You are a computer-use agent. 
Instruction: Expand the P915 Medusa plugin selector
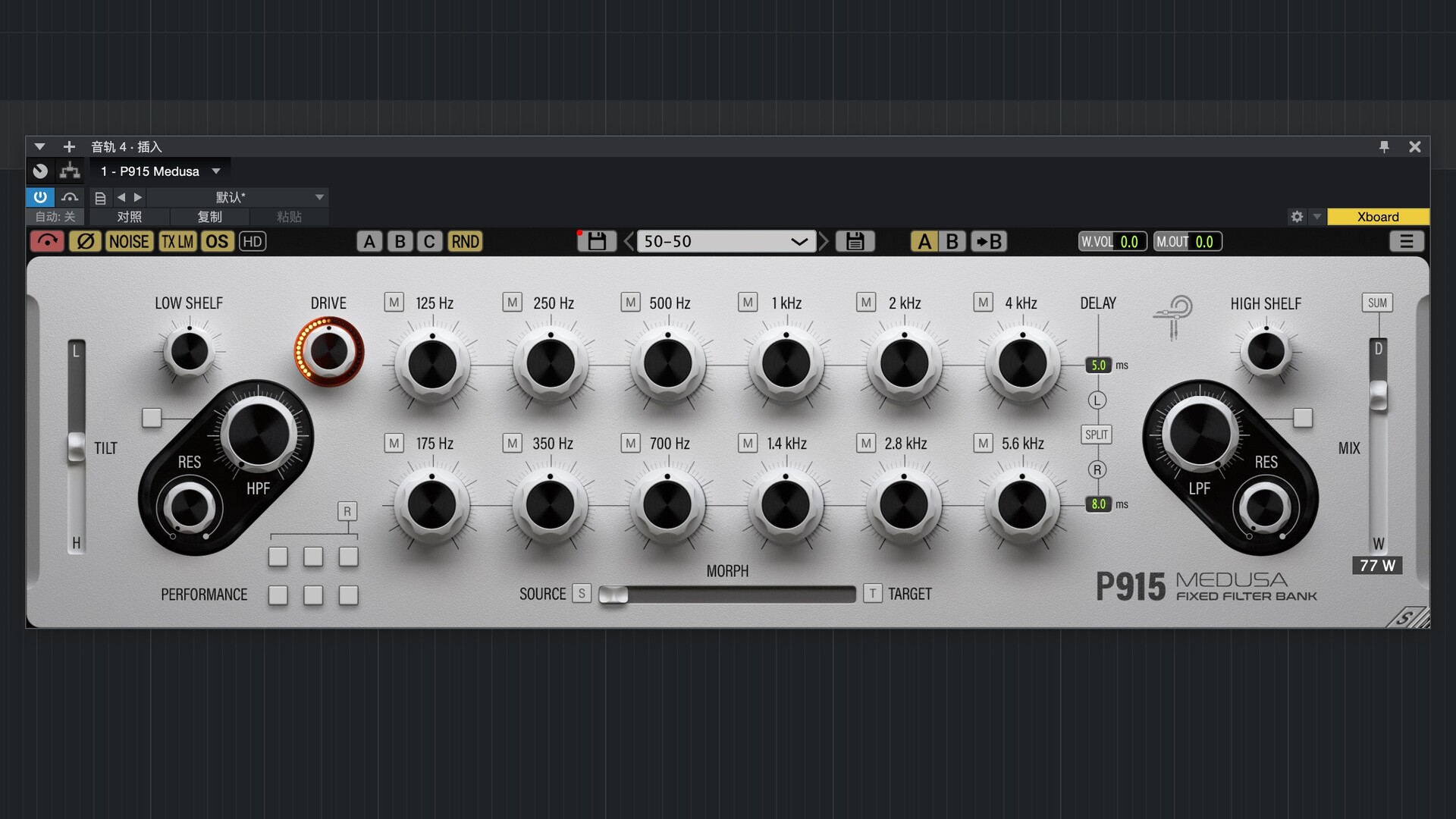(216, 171)
